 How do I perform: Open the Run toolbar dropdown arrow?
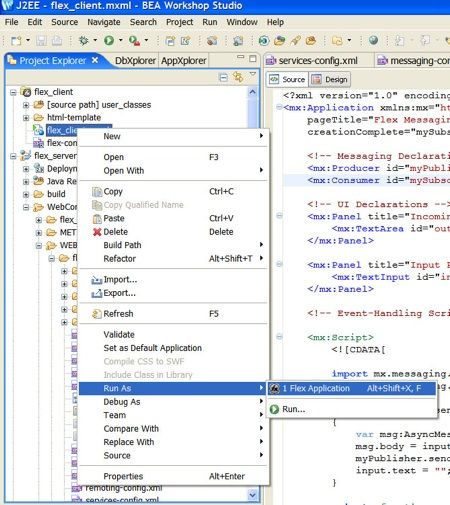tap(120, 40)
